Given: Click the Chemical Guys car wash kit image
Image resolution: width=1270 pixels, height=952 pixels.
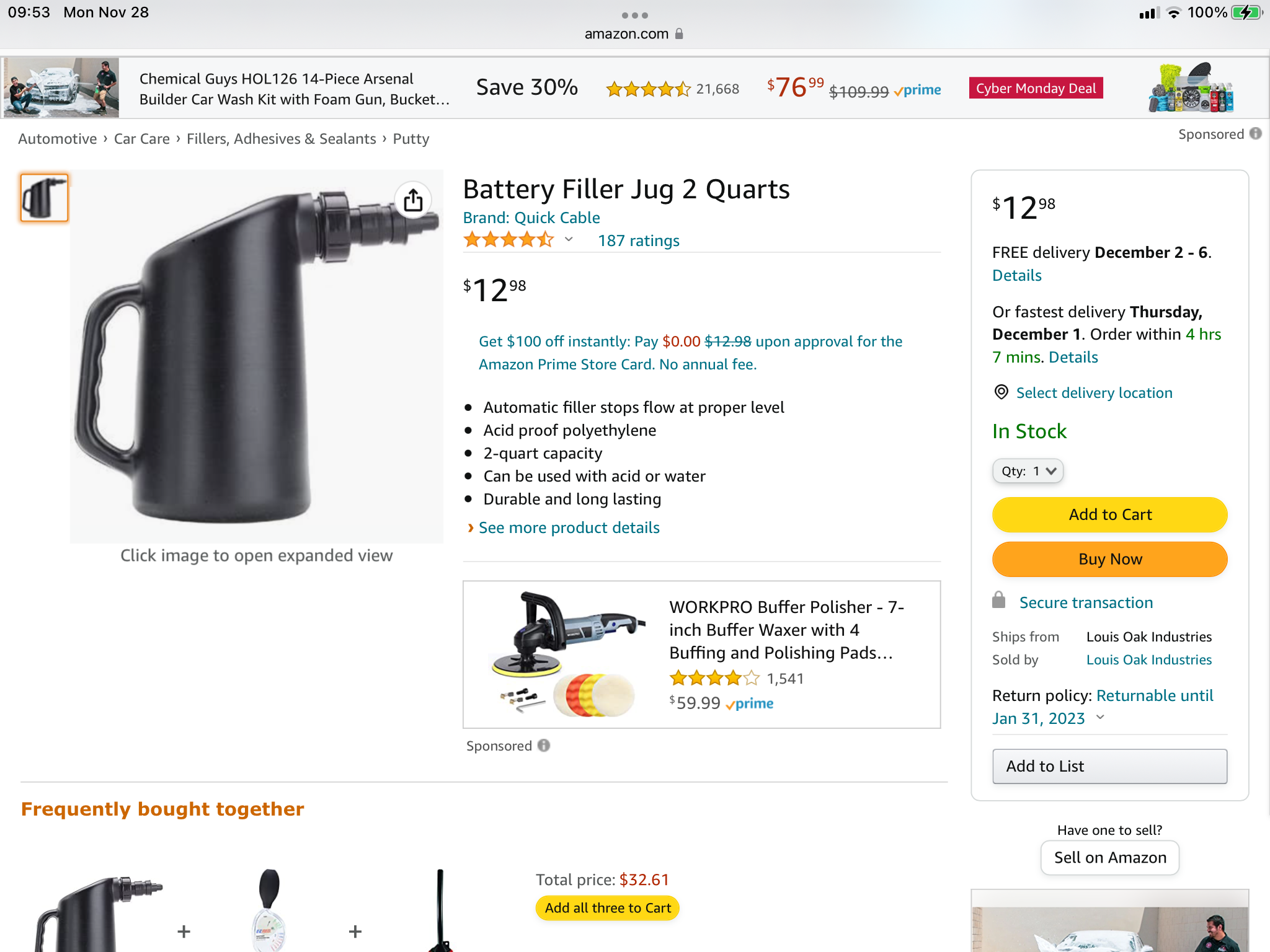Looking at the screenshot, I should (61, 88).
